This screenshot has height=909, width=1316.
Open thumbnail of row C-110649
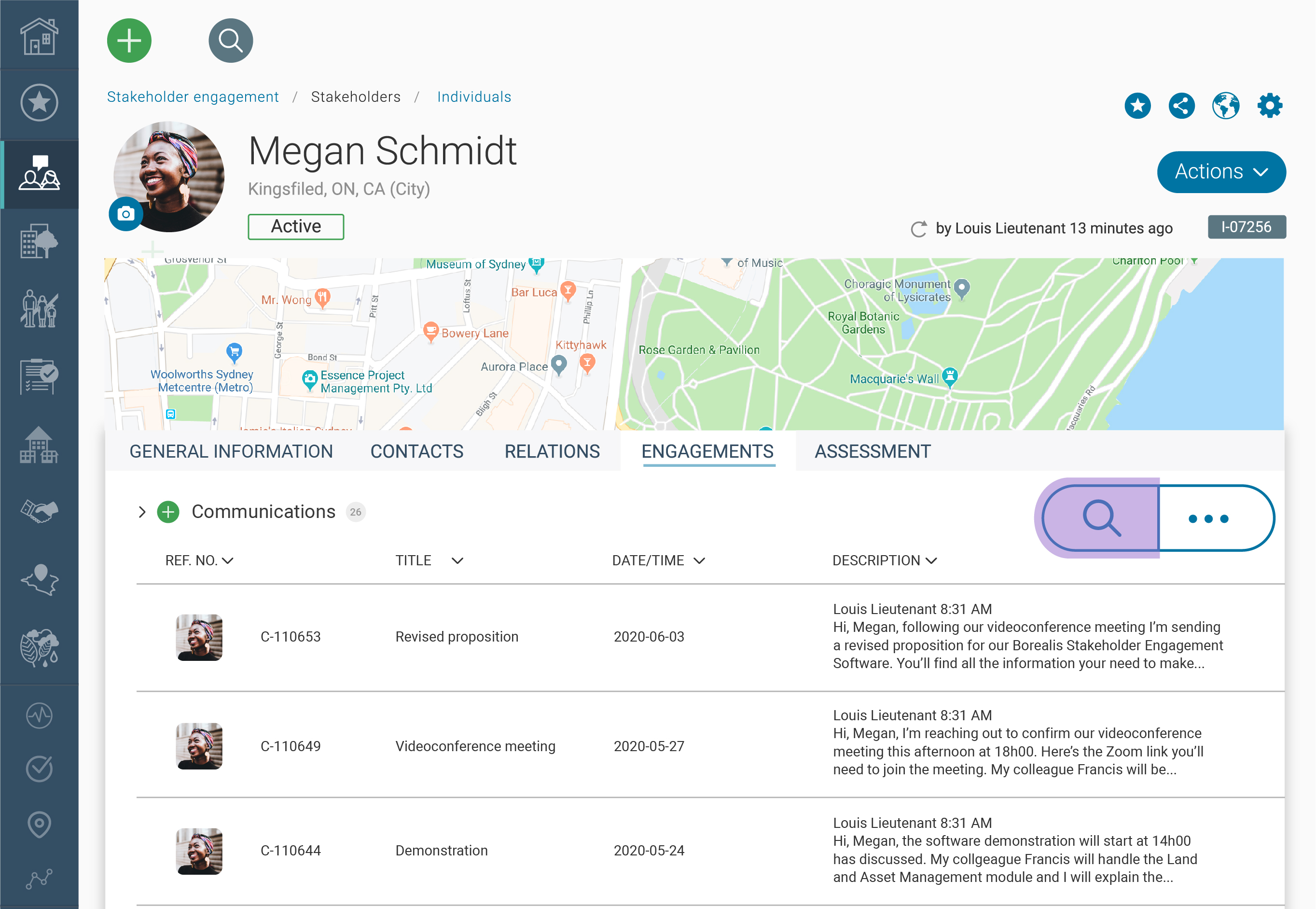pyautogui.click(x=199, y=746)
